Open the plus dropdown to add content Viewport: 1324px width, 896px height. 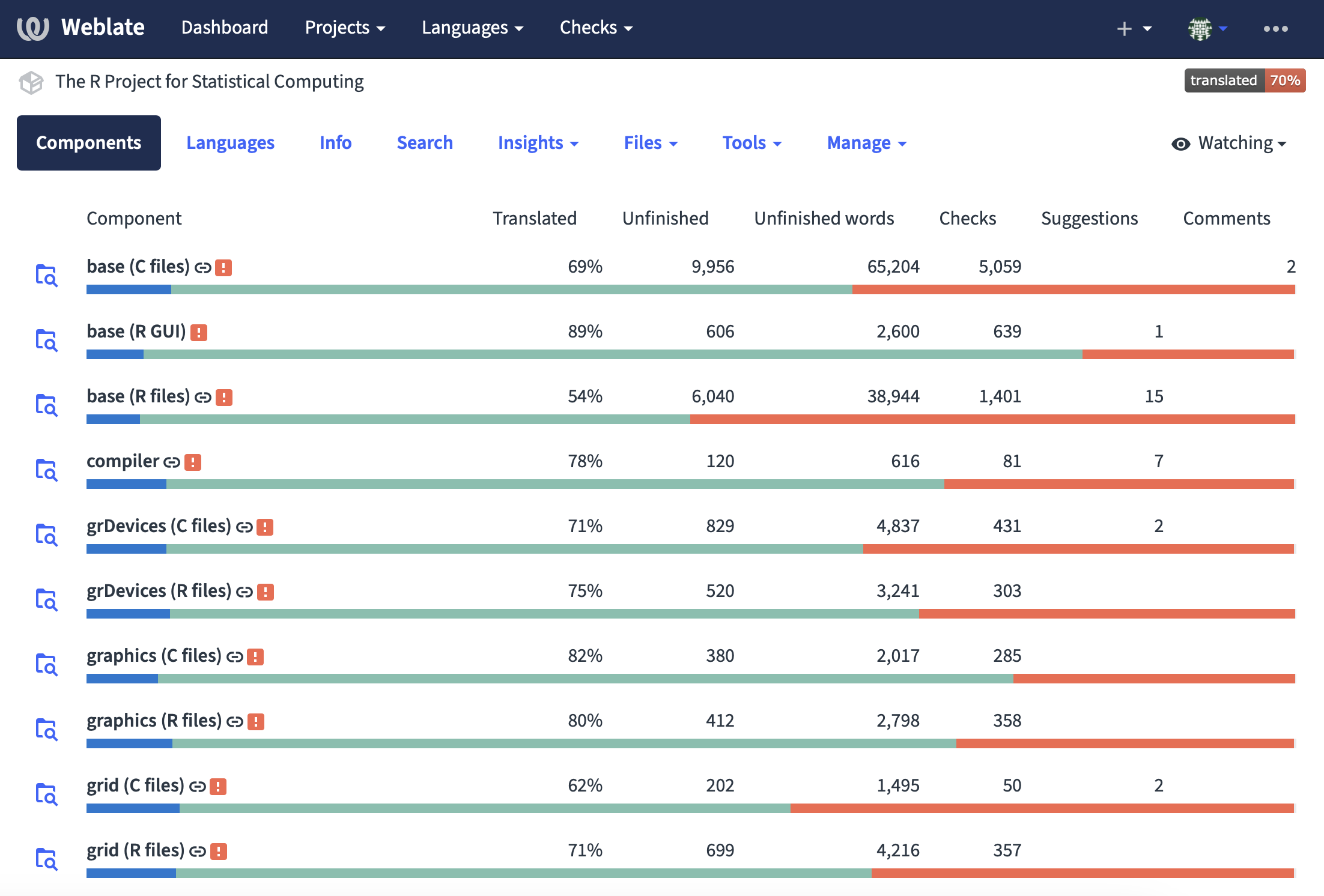point(1133,28)
